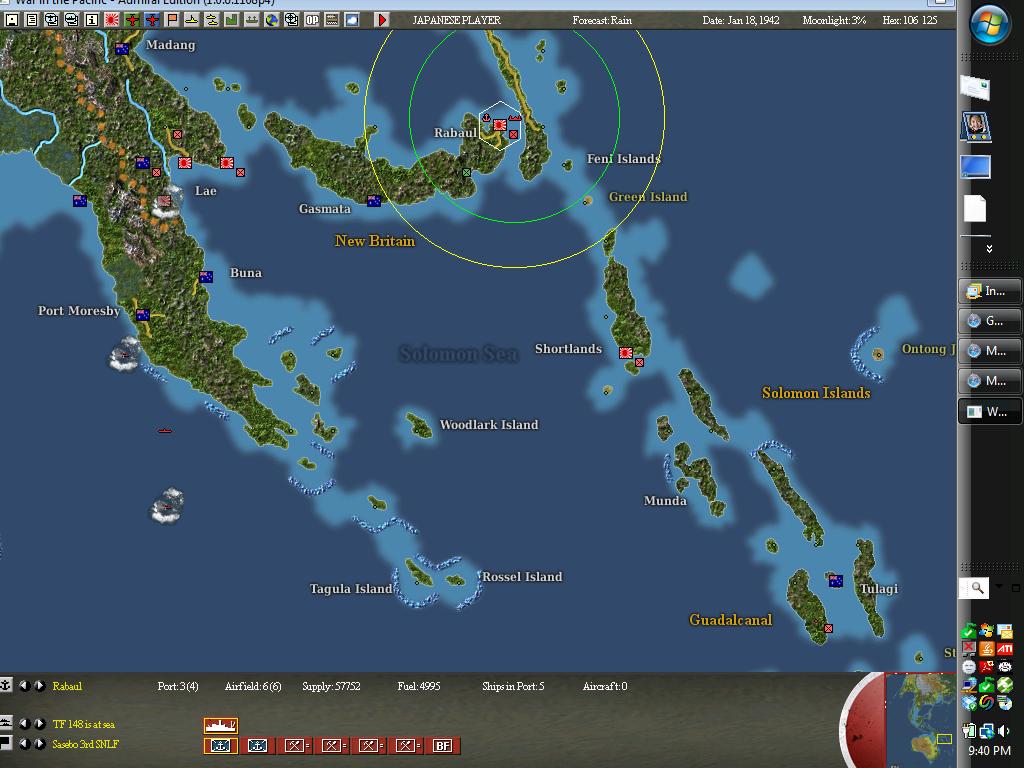
Task: Click the volume speaker tray icon
Action: point(1004,731)
